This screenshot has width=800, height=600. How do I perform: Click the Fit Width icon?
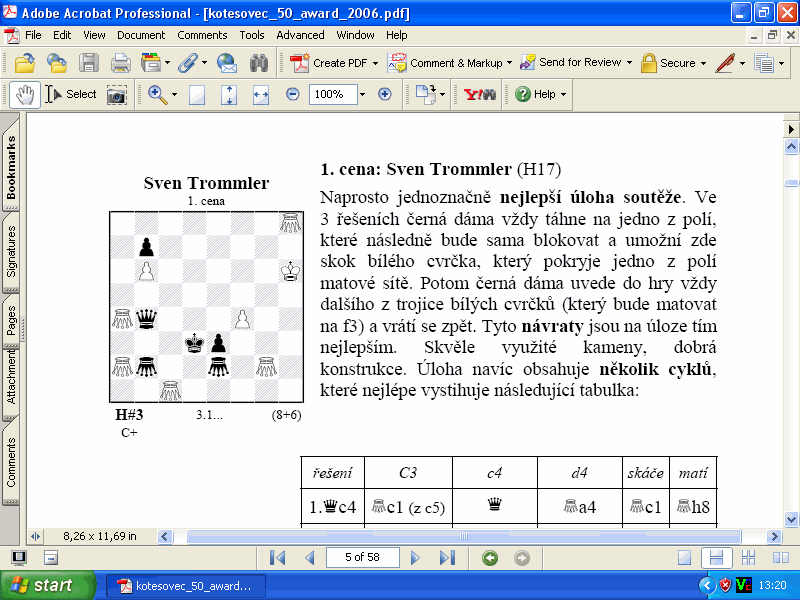(x=261, y=95)
